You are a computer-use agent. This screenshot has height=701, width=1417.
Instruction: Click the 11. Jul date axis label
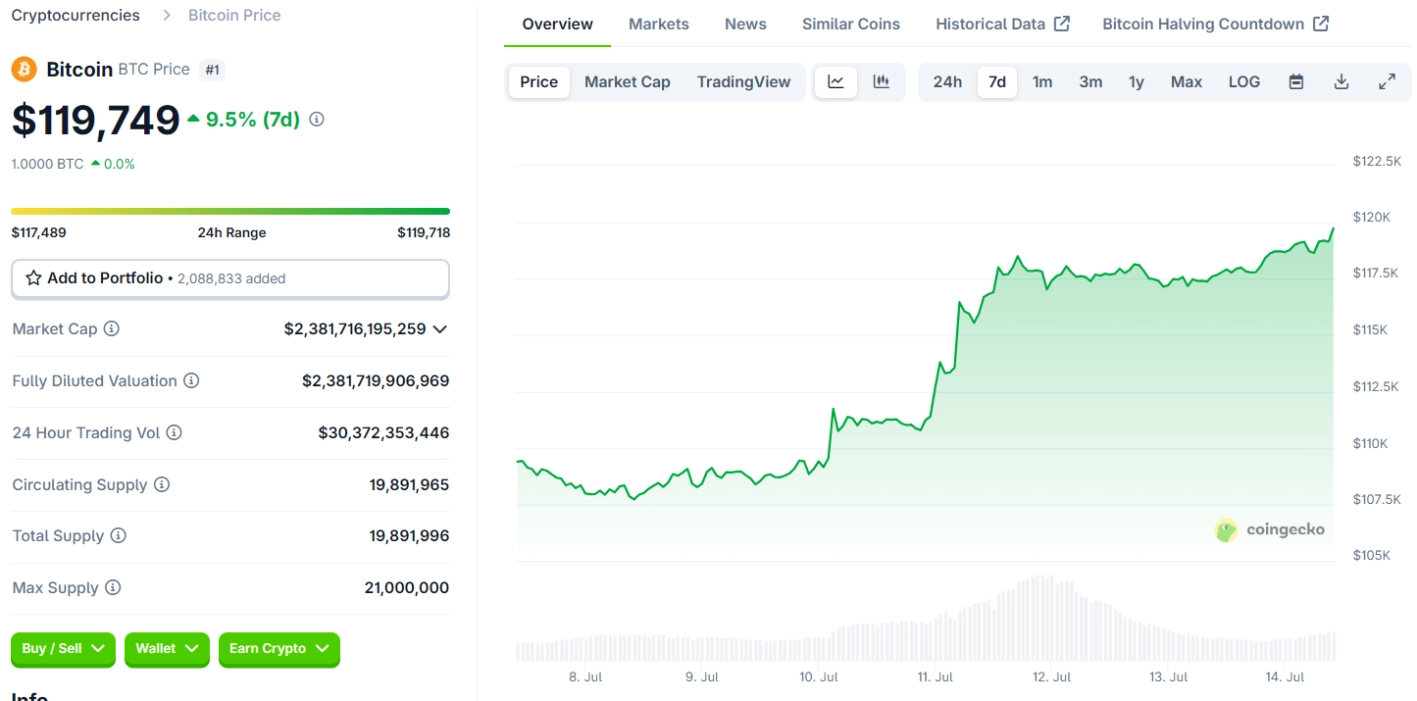pos(935,677)
